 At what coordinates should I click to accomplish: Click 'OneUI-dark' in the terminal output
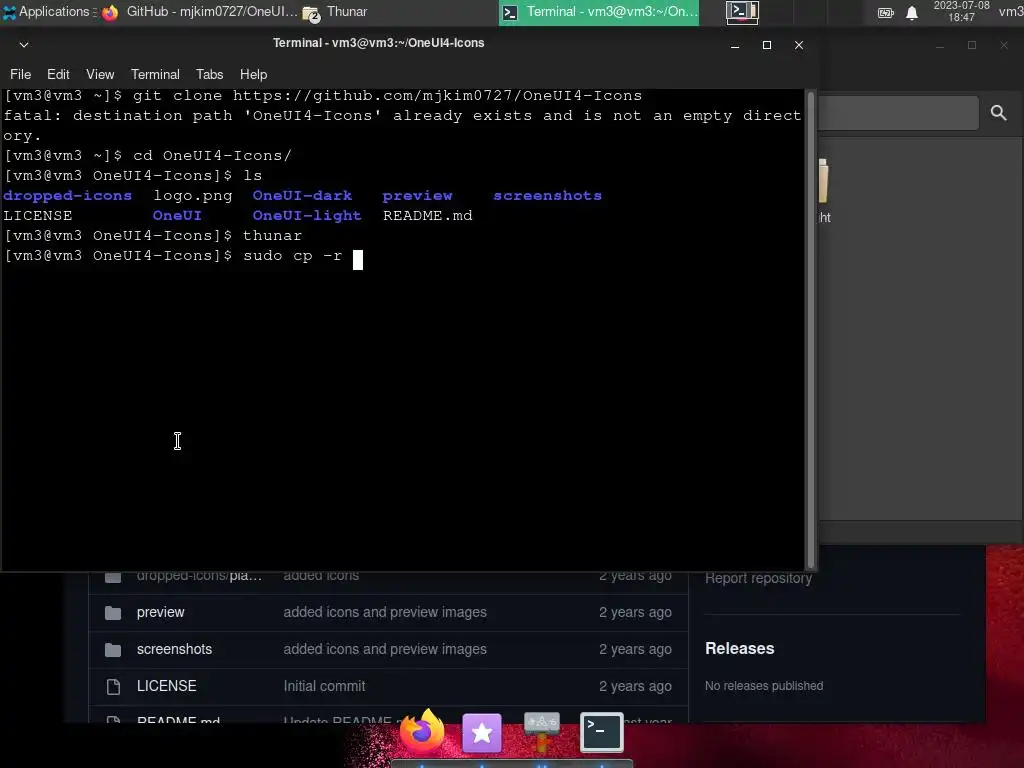[302, 196]
